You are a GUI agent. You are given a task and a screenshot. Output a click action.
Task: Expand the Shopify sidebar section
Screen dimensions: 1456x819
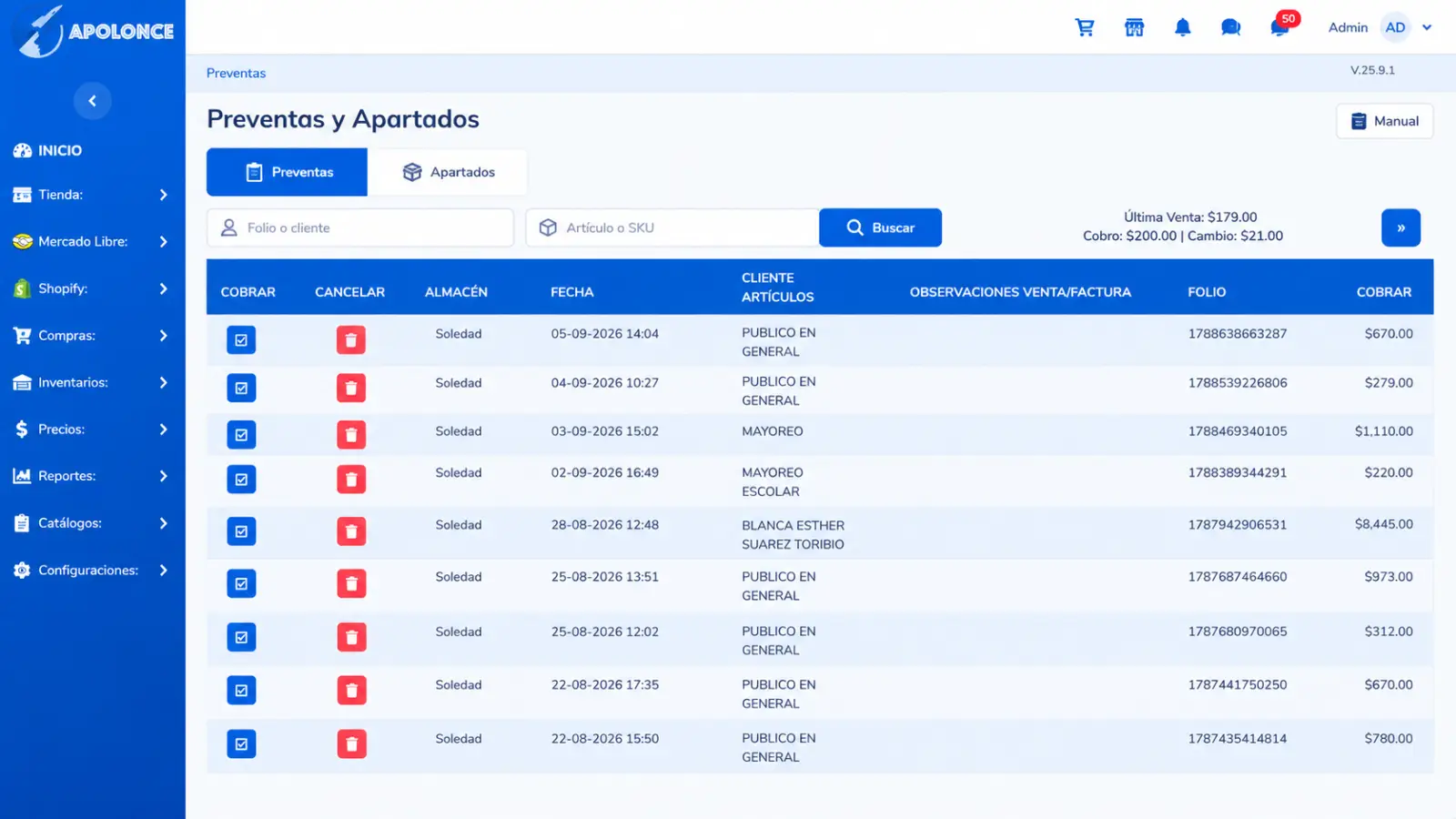coord(91,288)
